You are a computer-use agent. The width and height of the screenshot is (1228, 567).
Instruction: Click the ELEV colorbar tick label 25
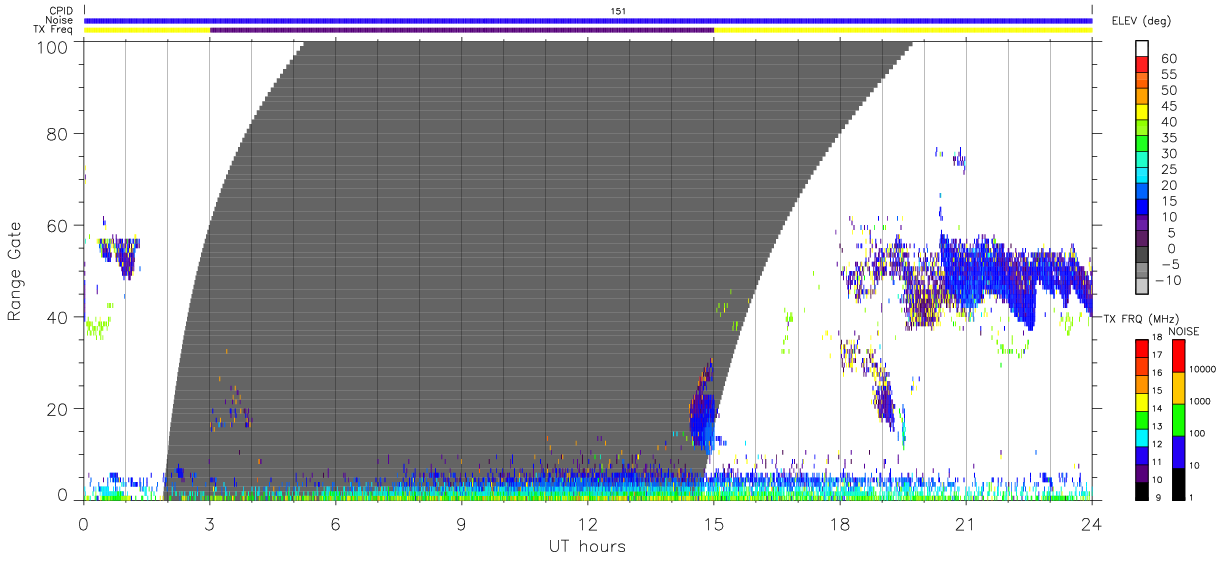pyautogui.click(x=1169, y=169)
